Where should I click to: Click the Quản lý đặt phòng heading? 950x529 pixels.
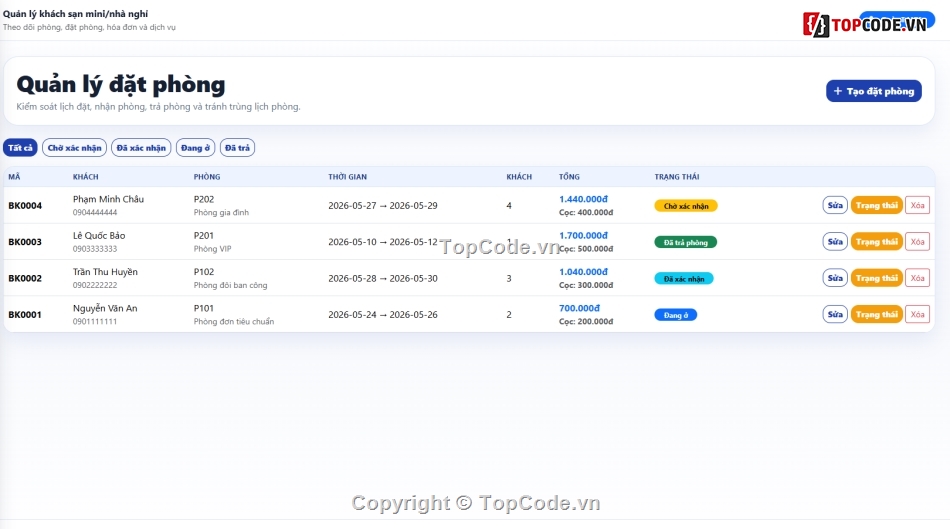point(121,85)
